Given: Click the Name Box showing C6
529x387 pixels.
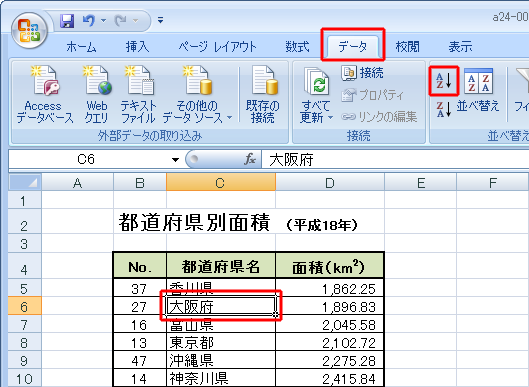Looking at the screenshot, I should click(86, 159).
